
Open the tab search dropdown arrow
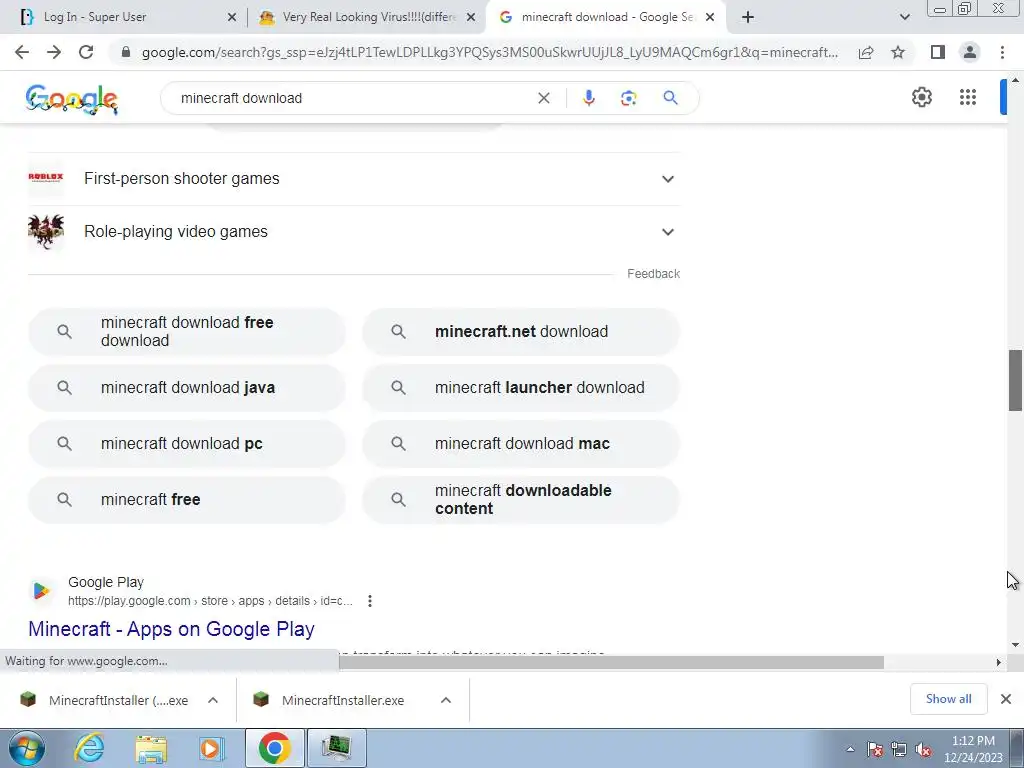904,17
